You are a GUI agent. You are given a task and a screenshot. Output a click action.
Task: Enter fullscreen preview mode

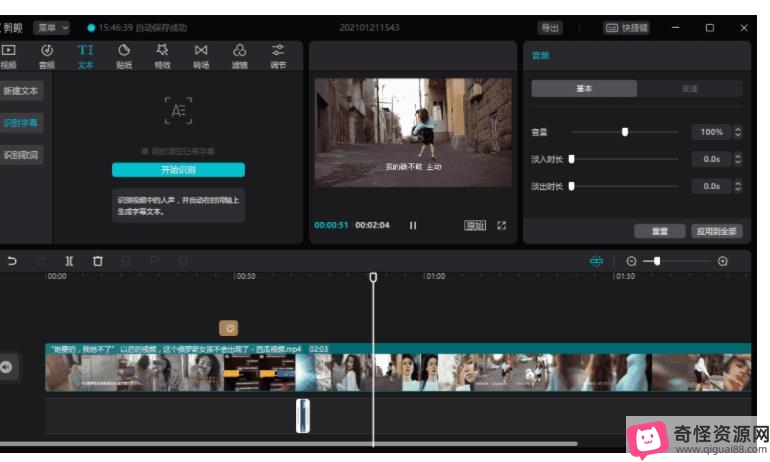501,226
